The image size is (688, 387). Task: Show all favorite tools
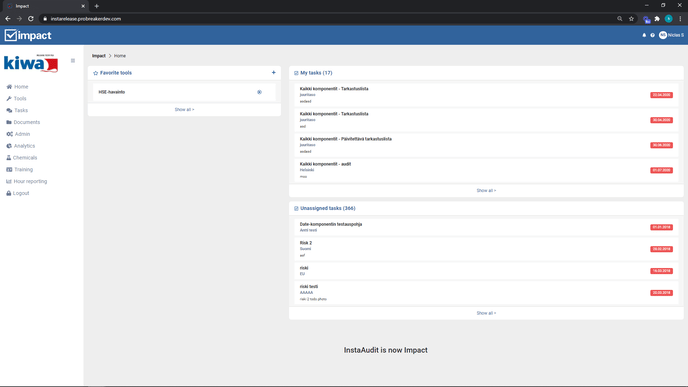point(184,110)
